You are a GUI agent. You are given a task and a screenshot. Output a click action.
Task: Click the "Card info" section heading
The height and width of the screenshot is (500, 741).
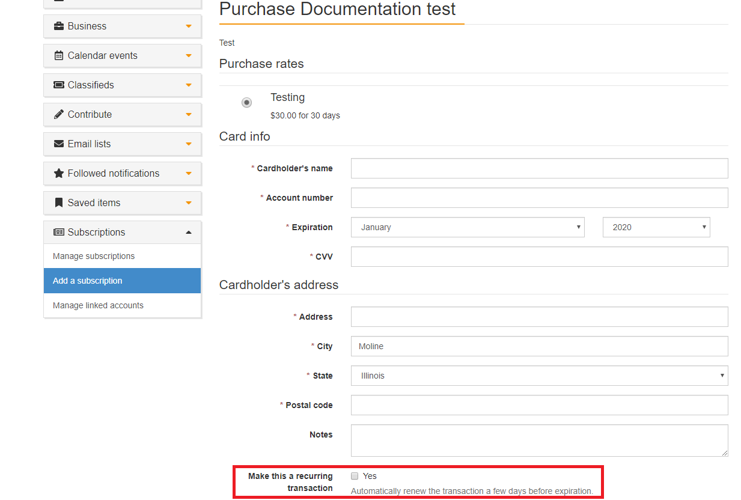click(244, 137)
